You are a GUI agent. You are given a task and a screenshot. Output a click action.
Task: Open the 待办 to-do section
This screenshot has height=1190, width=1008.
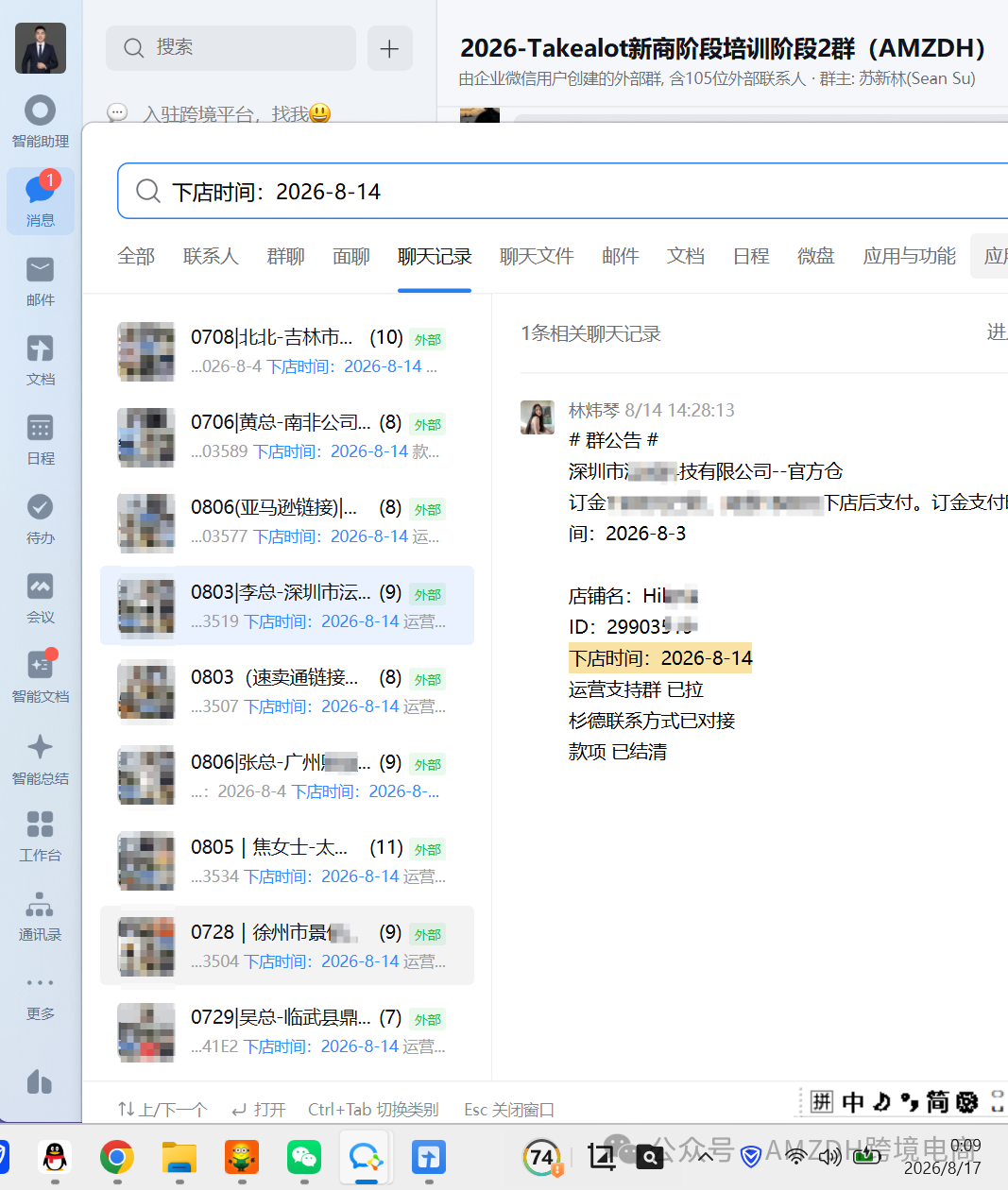(x=40, y=519)
